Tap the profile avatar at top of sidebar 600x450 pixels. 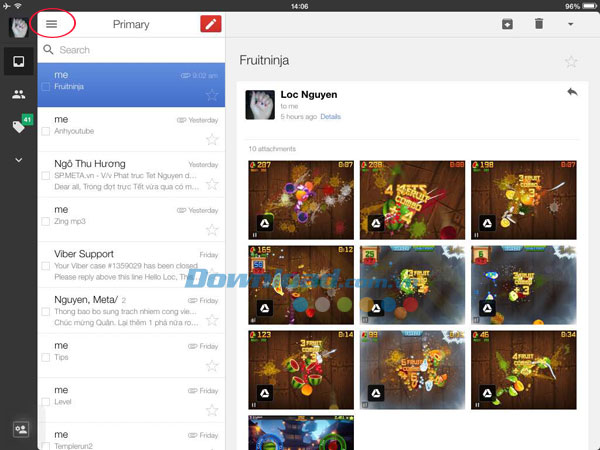point(18,28)
